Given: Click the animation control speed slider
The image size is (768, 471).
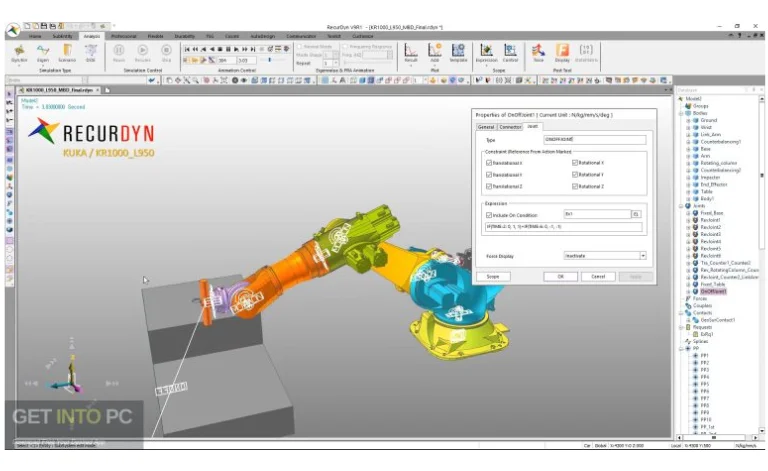Looking at the screenshot, I should 270,59.
